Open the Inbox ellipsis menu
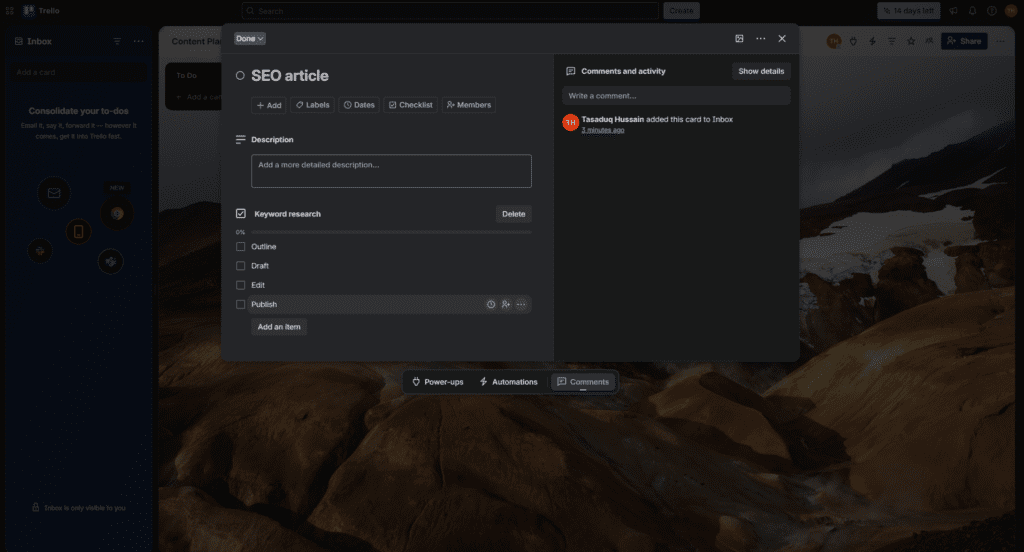1024x552 pixels. [x=138, y=41]
